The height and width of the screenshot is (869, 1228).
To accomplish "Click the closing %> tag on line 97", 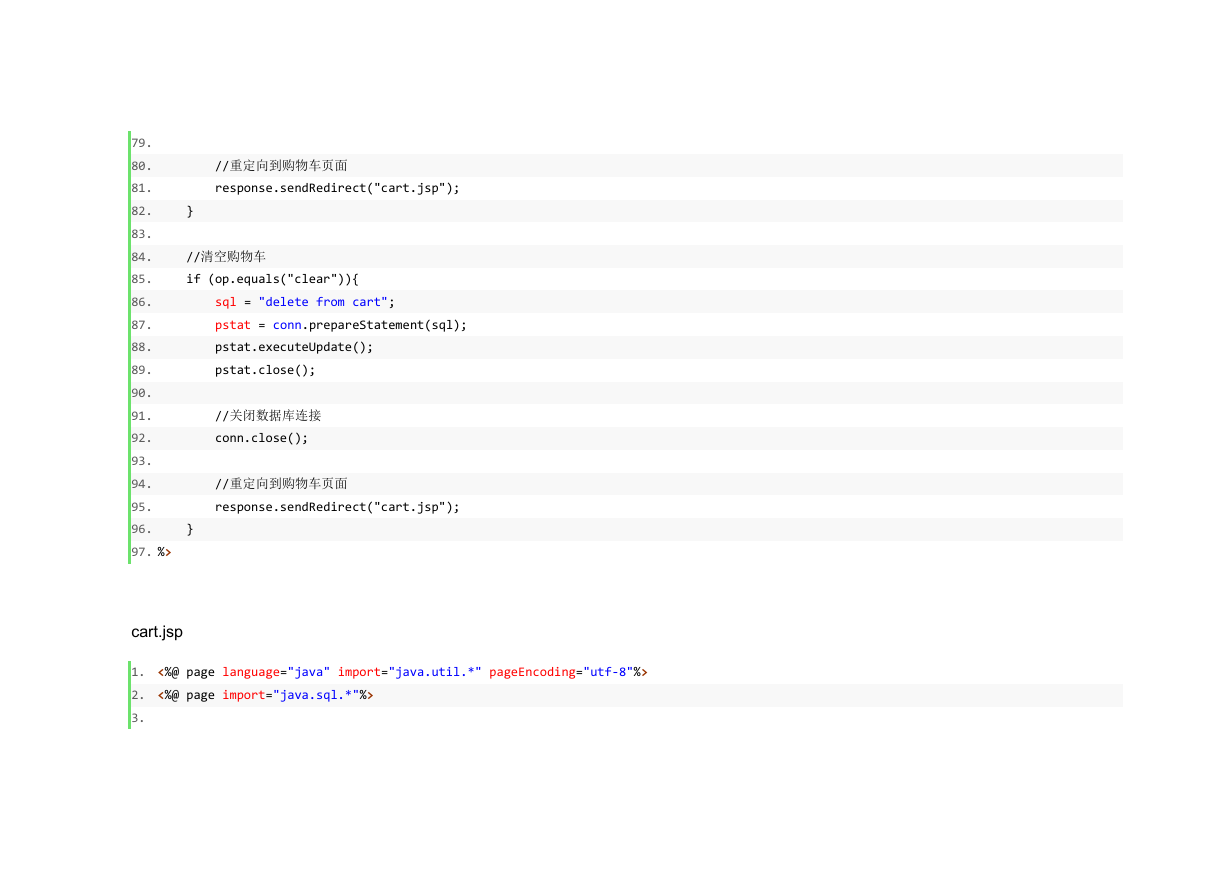I will point(164,552).
